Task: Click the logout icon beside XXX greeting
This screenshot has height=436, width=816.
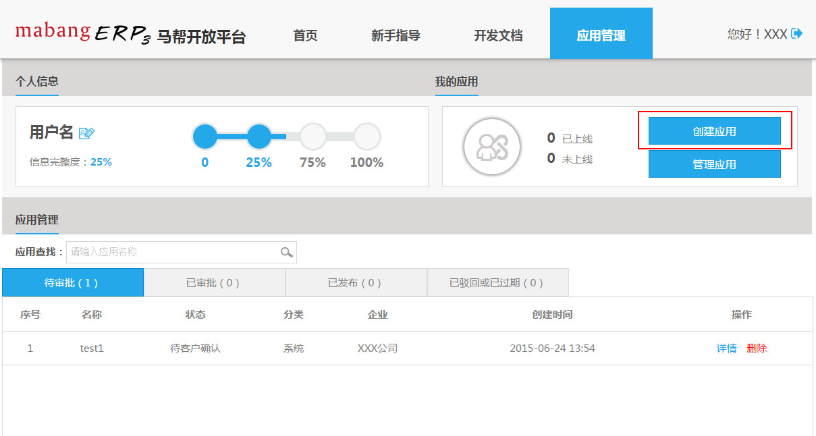Action: [797, 34]
